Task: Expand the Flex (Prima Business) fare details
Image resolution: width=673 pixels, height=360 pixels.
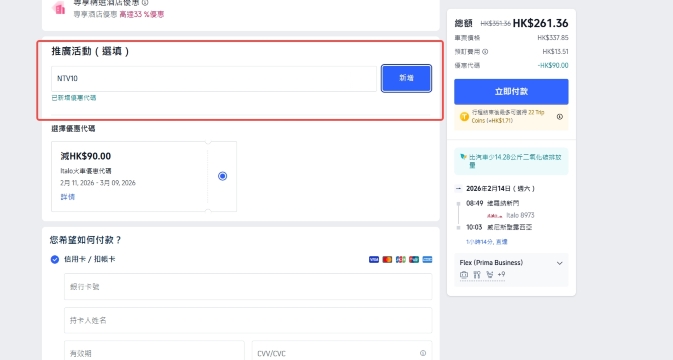Action: [559, 263]
